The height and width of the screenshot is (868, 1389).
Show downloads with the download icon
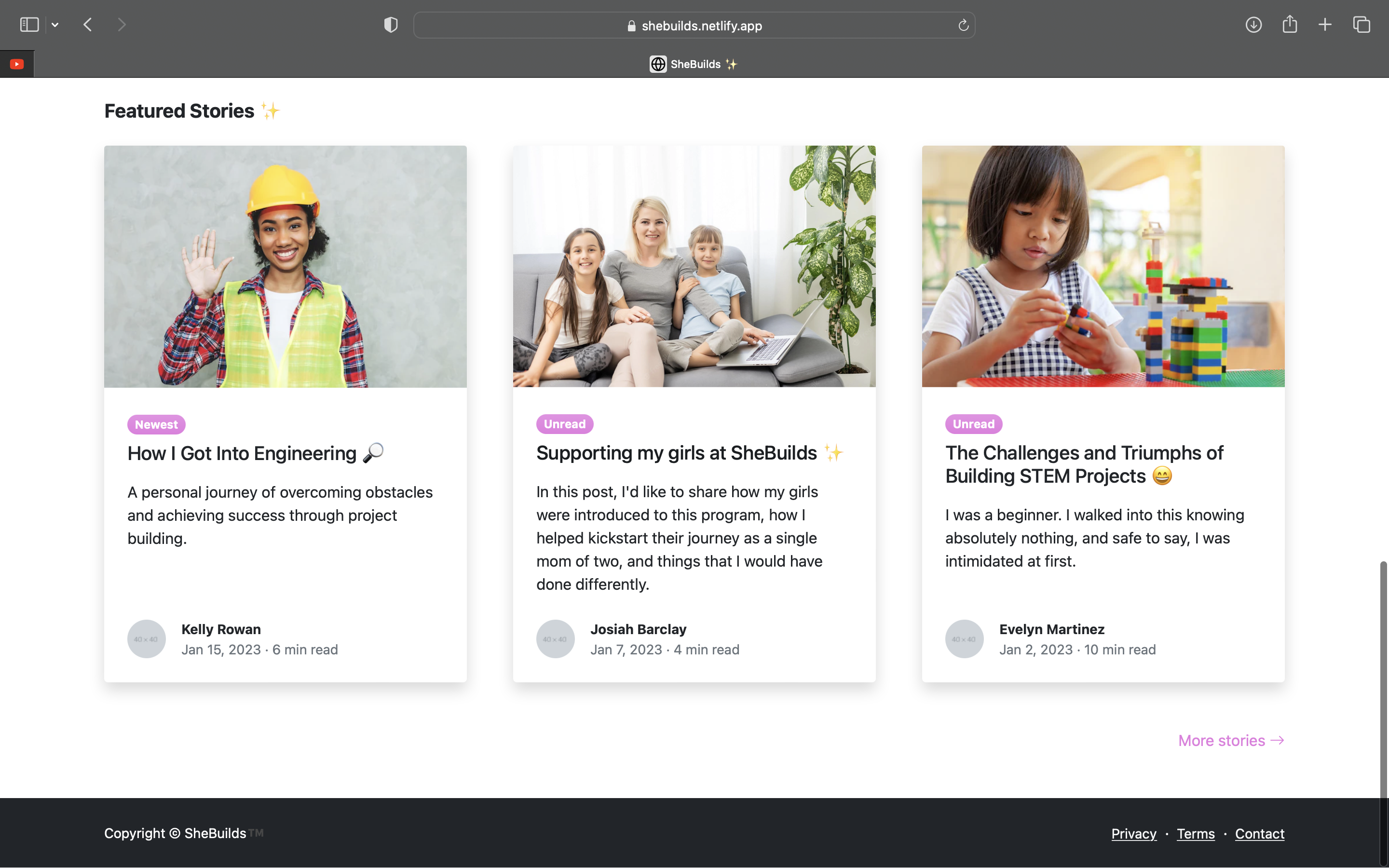[1253, 25]
